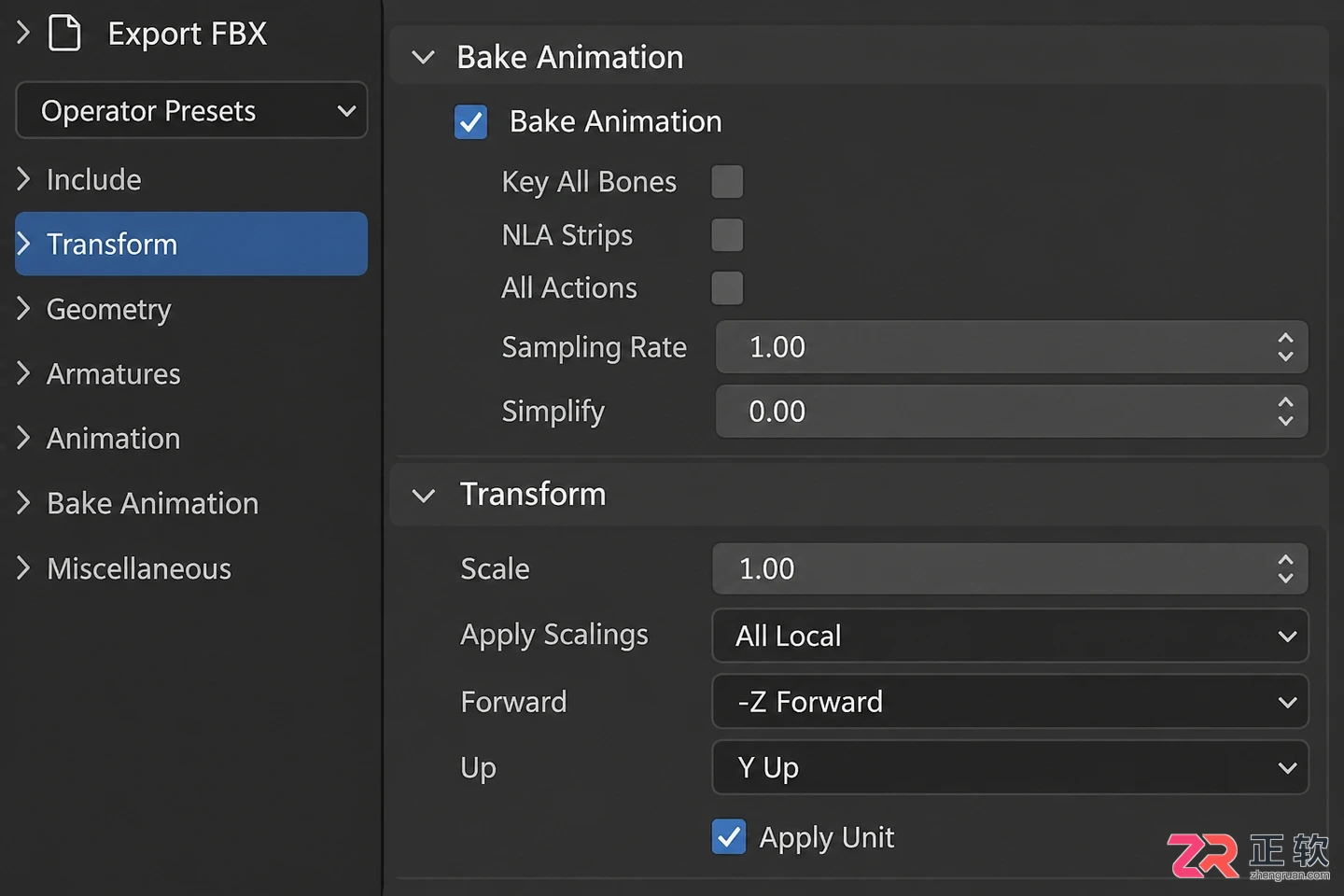Click the Simplify value field
The width and height of the screenshot is (1344, 896).
pos(1012,412)
